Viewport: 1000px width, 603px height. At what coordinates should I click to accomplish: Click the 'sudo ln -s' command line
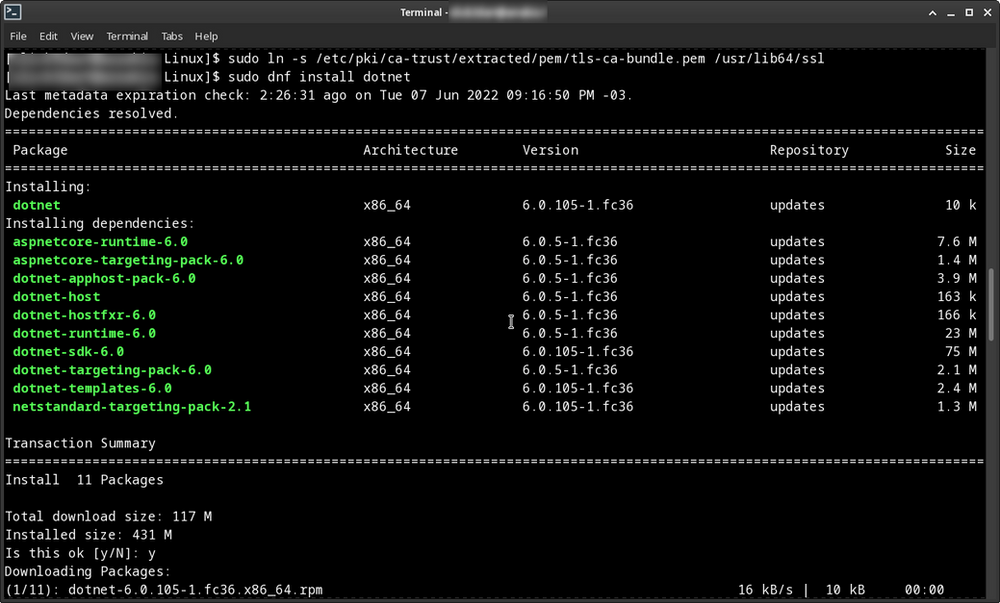tap(526, 59)
